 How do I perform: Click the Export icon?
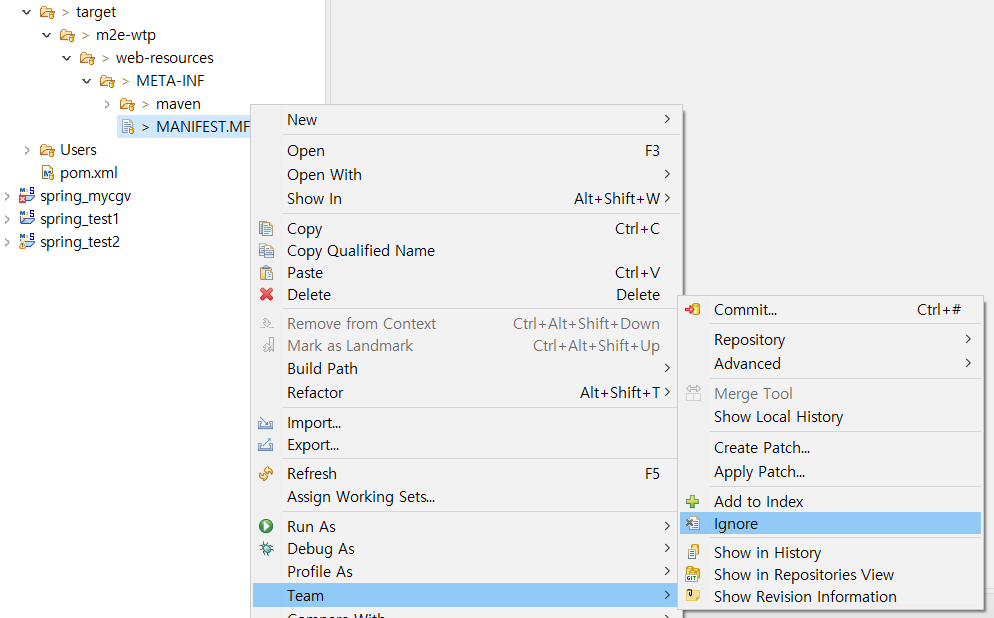(x=267, y=444)
